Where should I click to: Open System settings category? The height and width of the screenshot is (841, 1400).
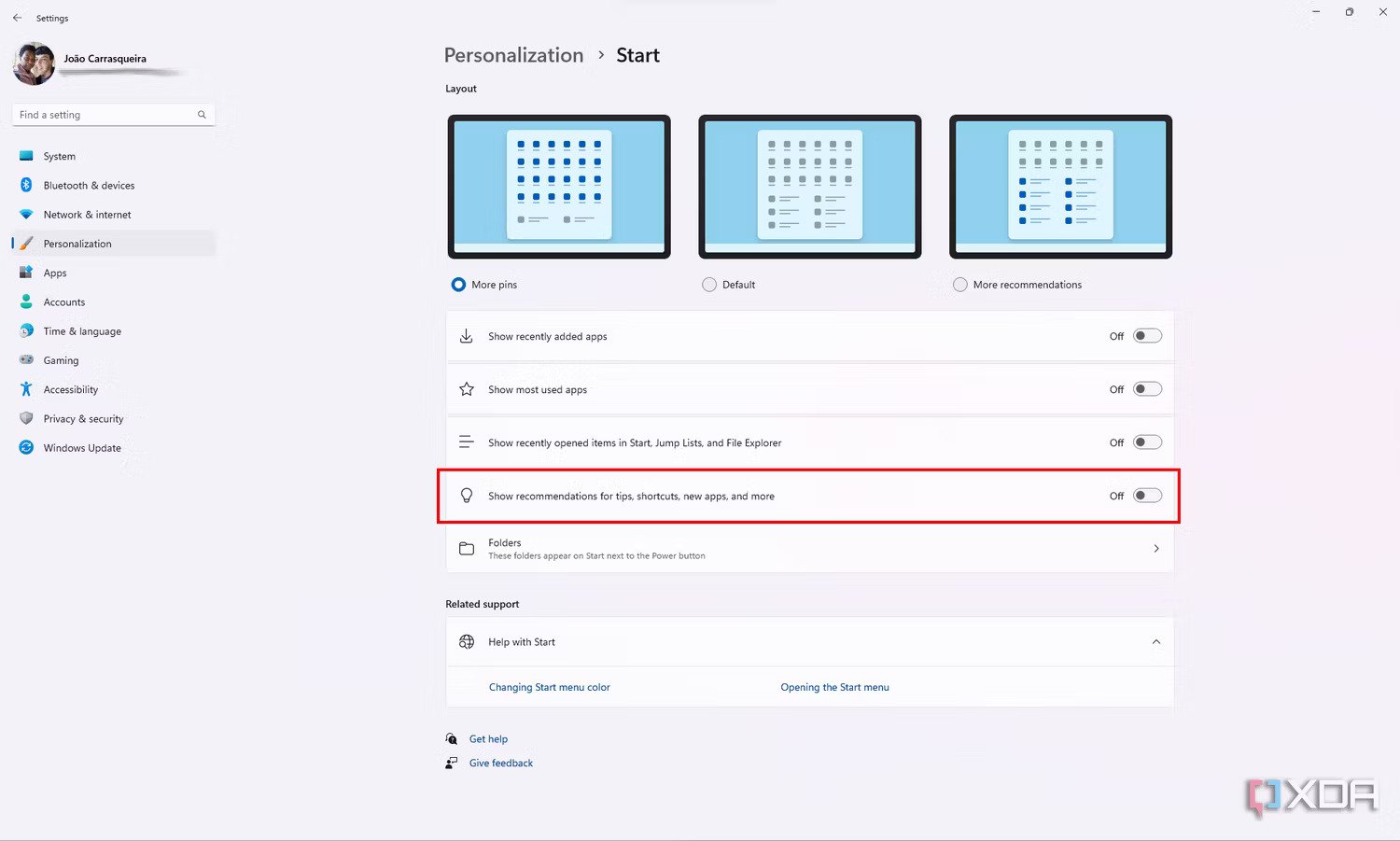60,156
